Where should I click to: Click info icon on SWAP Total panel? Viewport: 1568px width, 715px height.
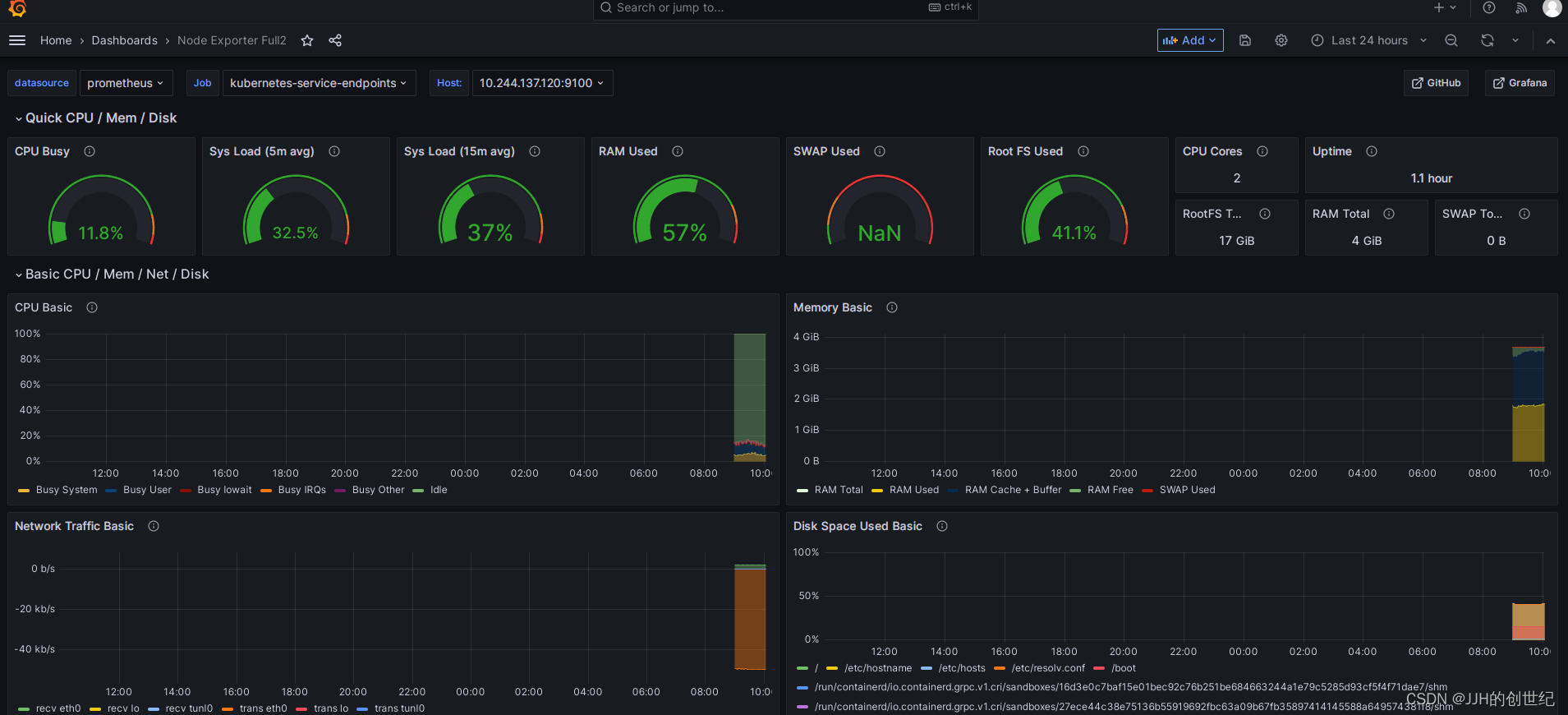1524,214
